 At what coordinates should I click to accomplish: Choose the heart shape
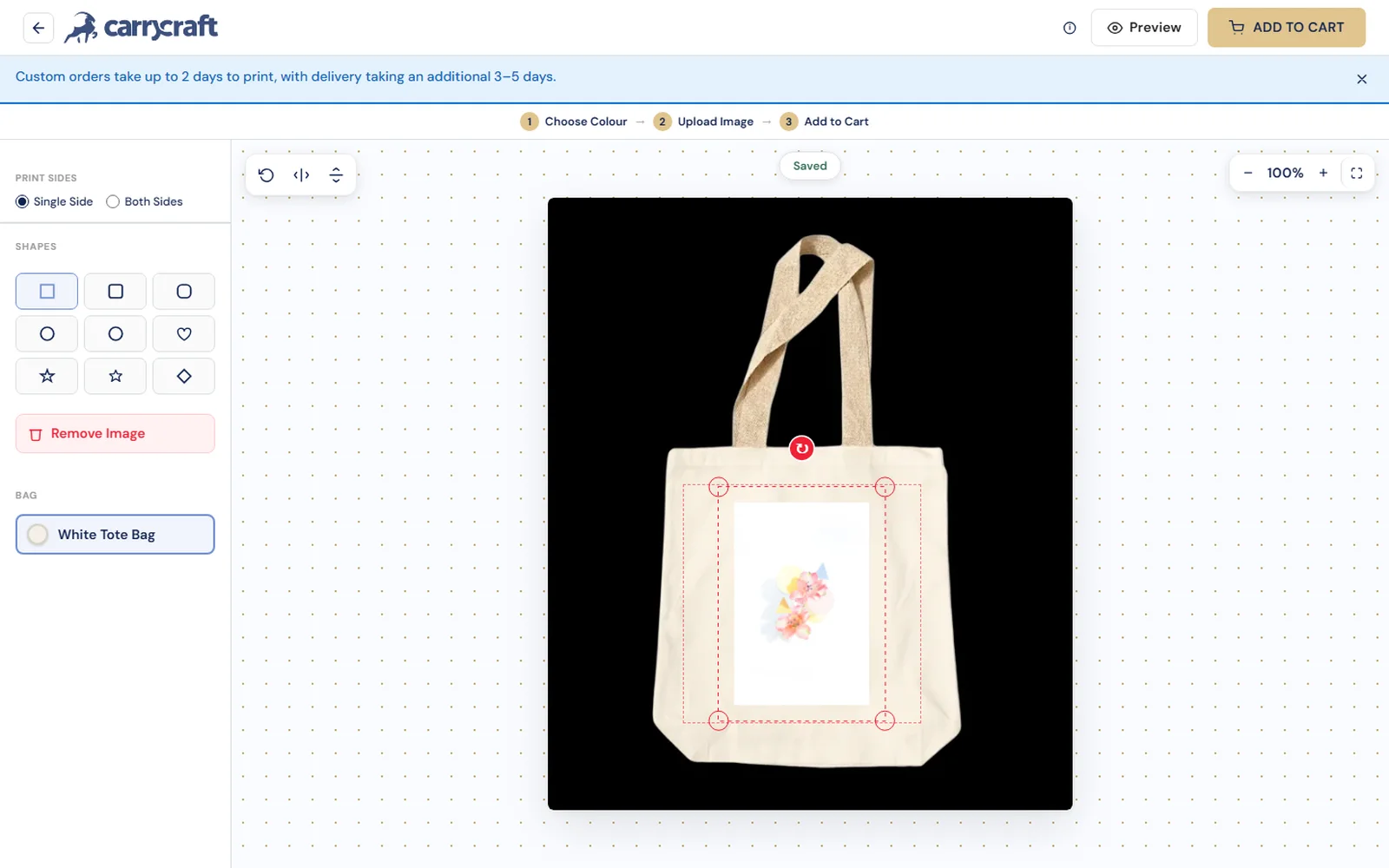(184, 333)
